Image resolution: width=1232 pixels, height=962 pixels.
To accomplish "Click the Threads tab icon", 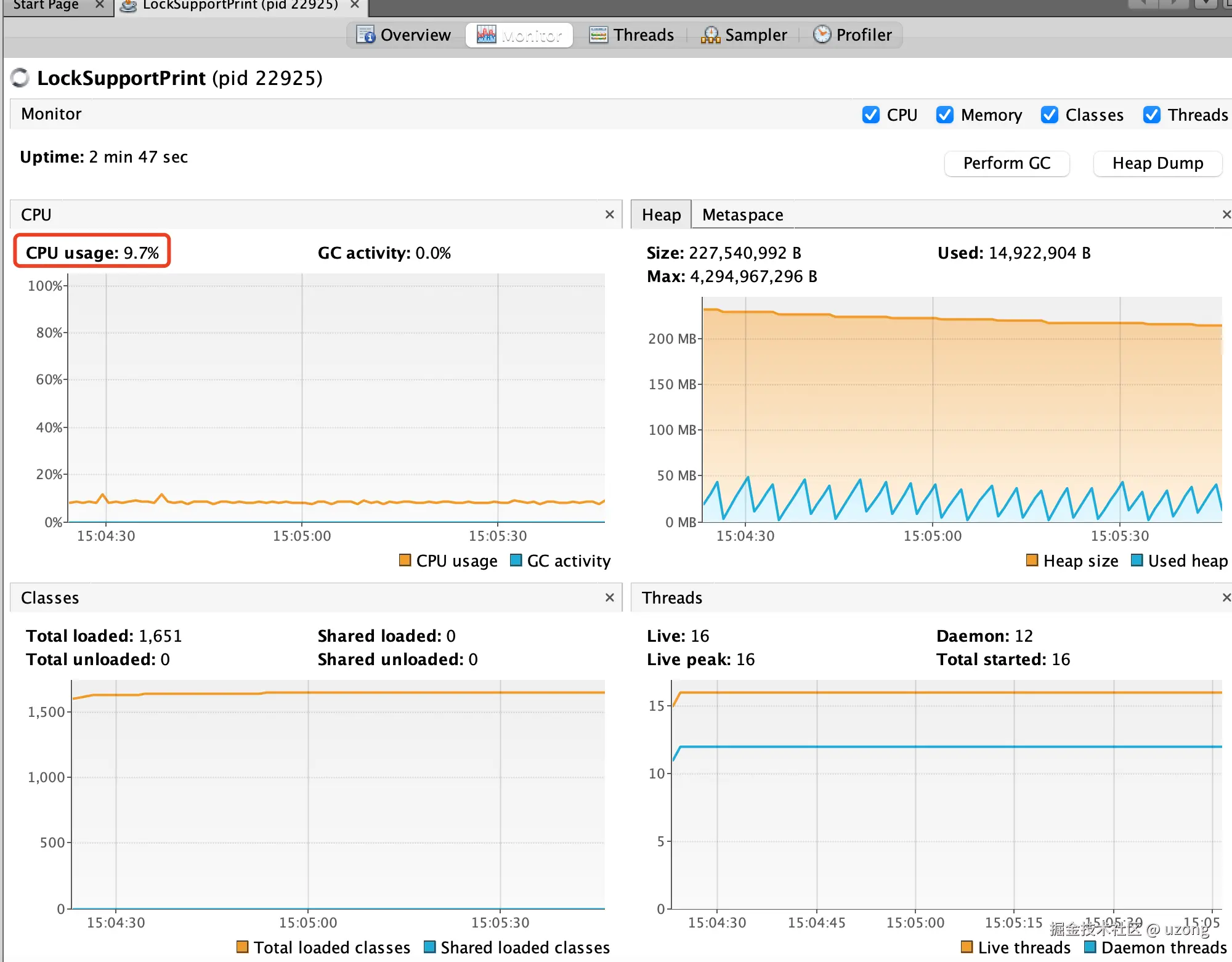I will [598, 34].
